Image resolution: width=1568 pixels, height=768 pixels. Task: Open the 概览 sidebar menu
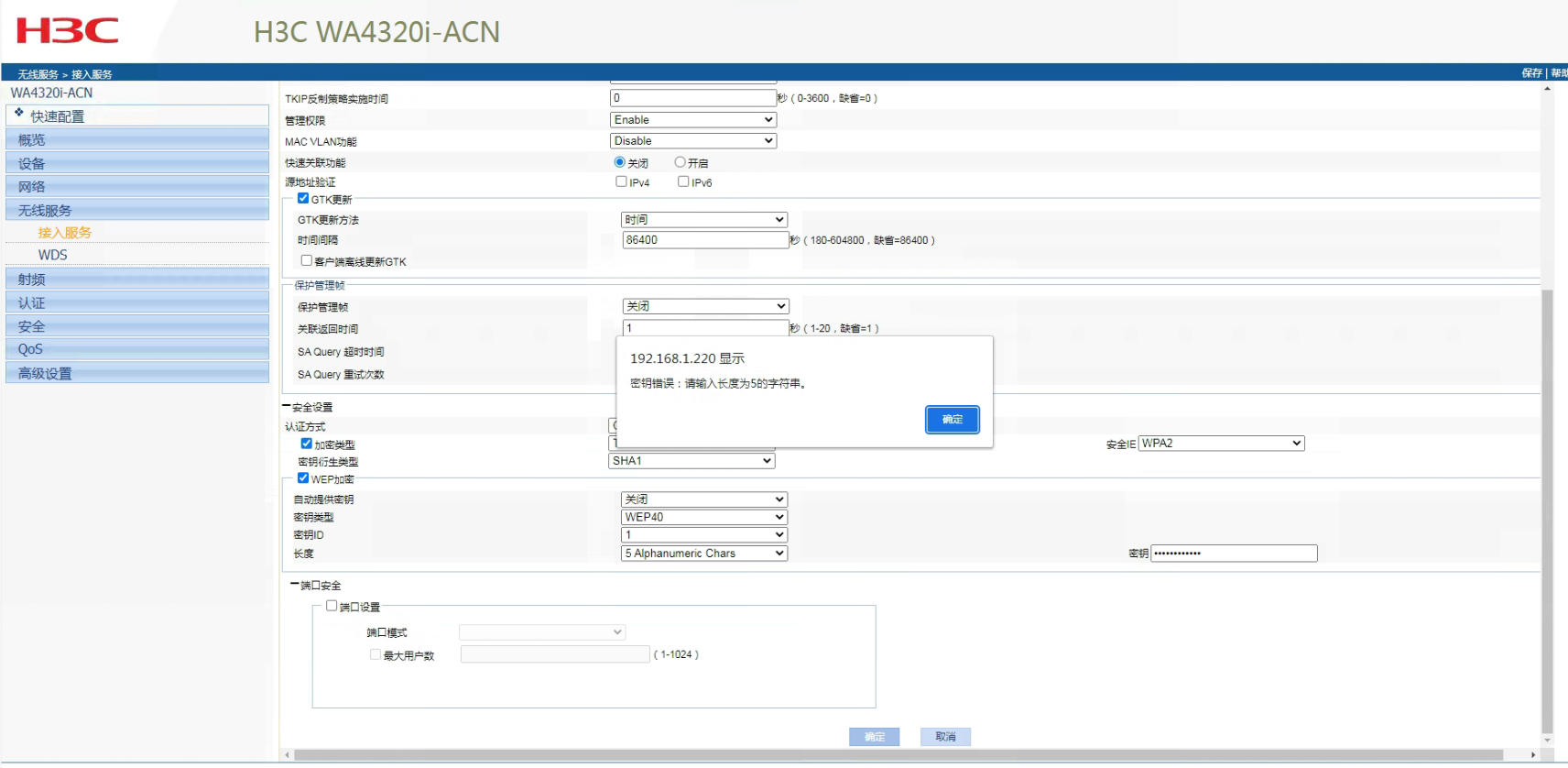(x=137, y=139)
